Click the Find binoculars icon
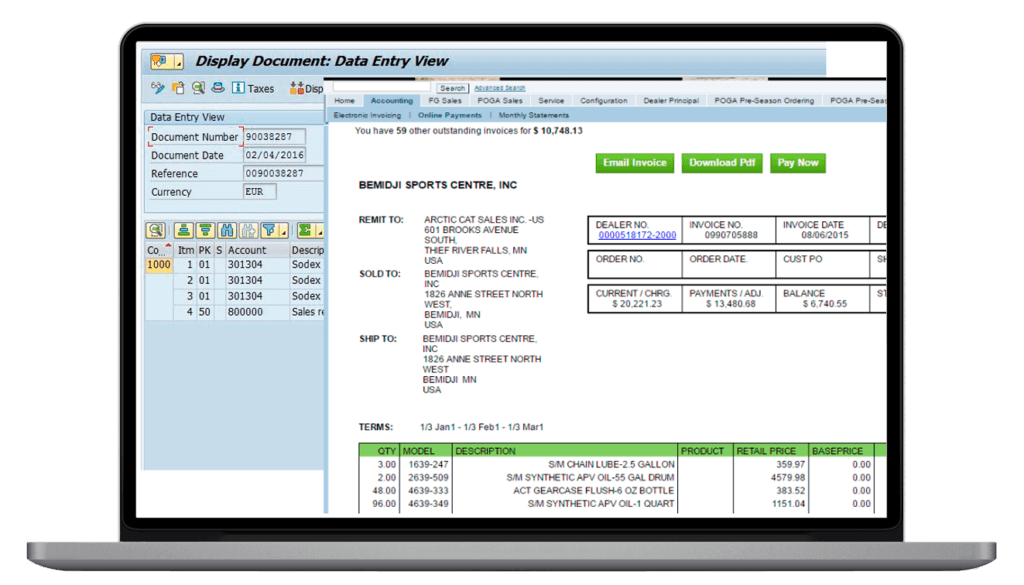Image resolution: width=1024 pixels, height=585 pixels. point(227,230)
